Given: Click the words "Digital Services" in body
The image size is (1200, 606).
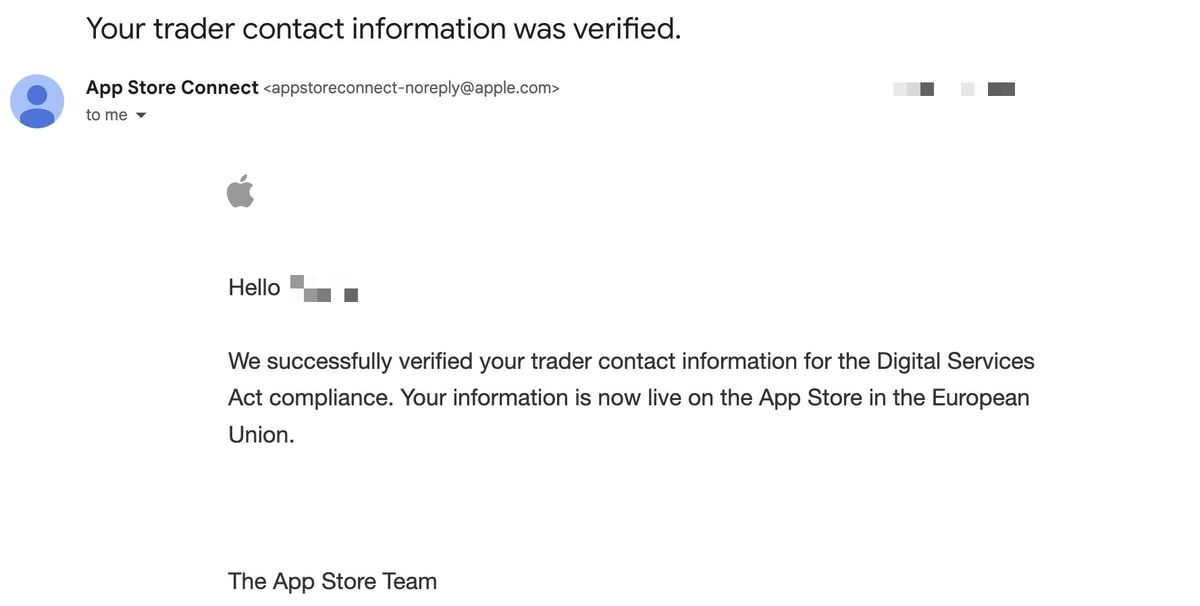Looking at the screenshot, I should tap(956, 360).
